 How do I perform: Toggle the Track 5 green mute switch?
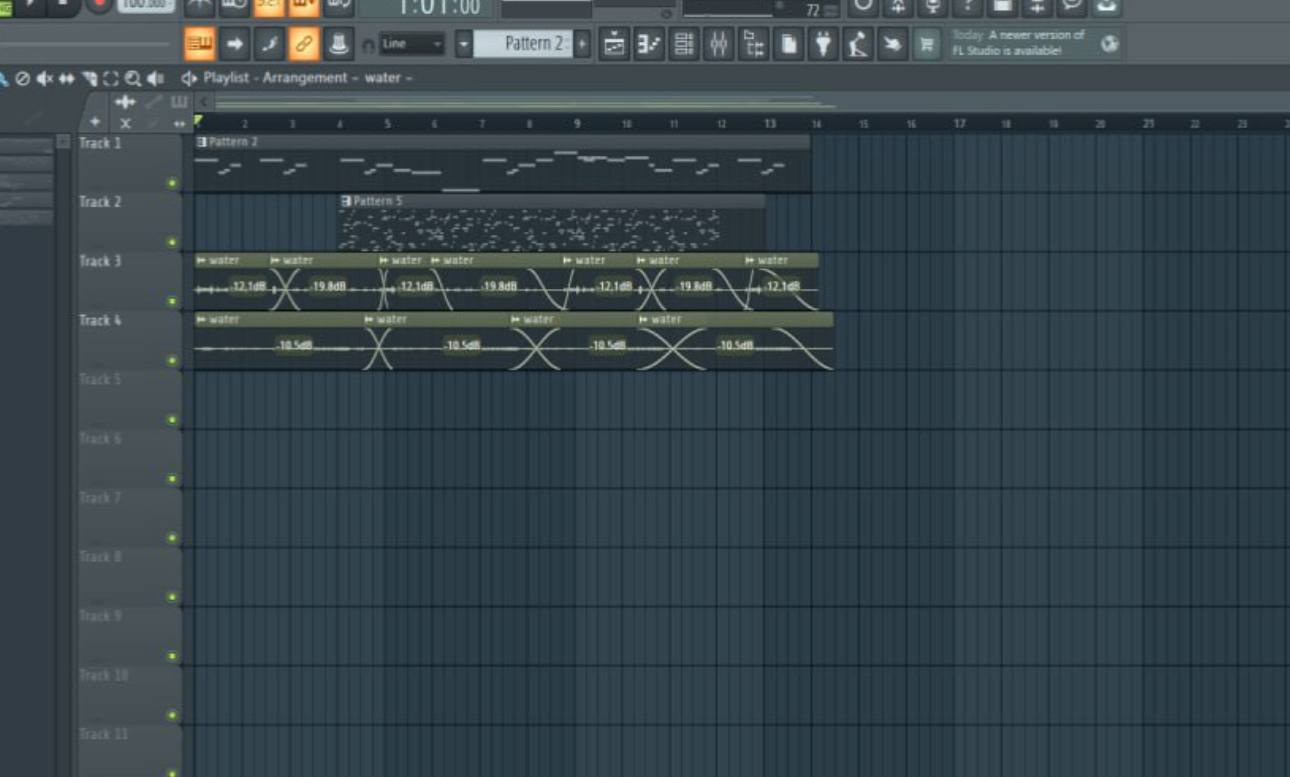tap(172, 419)
